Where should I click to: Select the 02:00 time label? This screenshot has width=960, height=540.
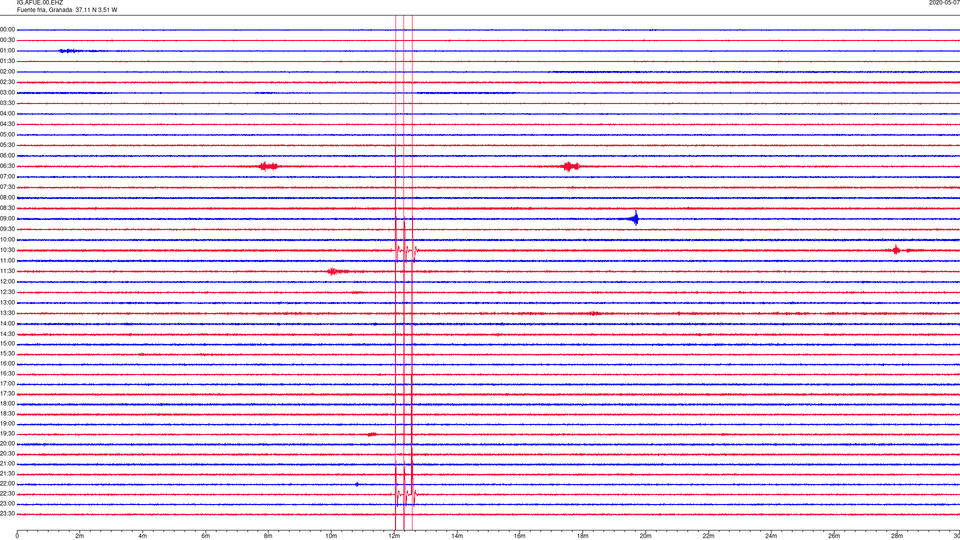(x=8, y=72)
